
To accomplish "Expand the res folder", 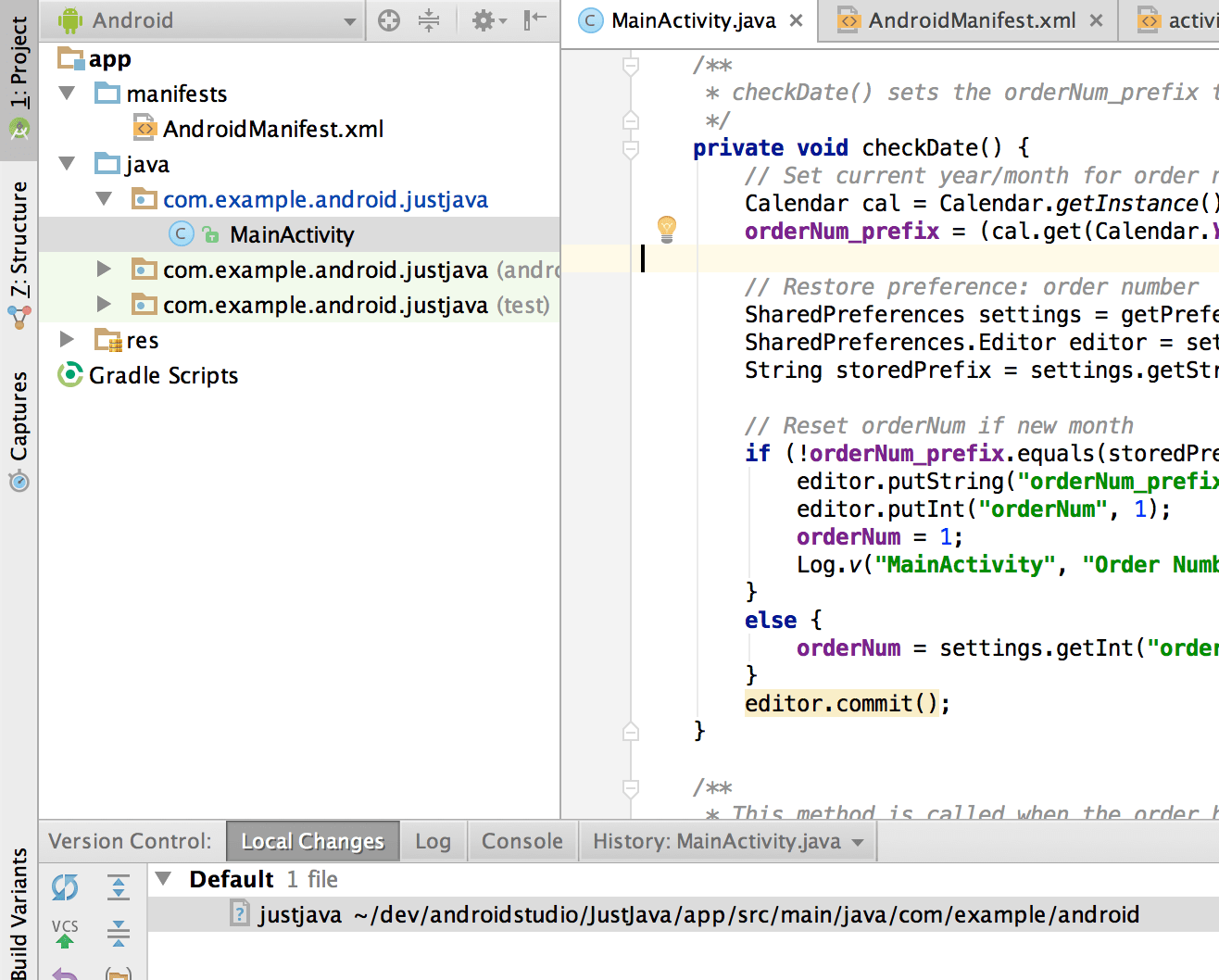I will tap(67, 339).
